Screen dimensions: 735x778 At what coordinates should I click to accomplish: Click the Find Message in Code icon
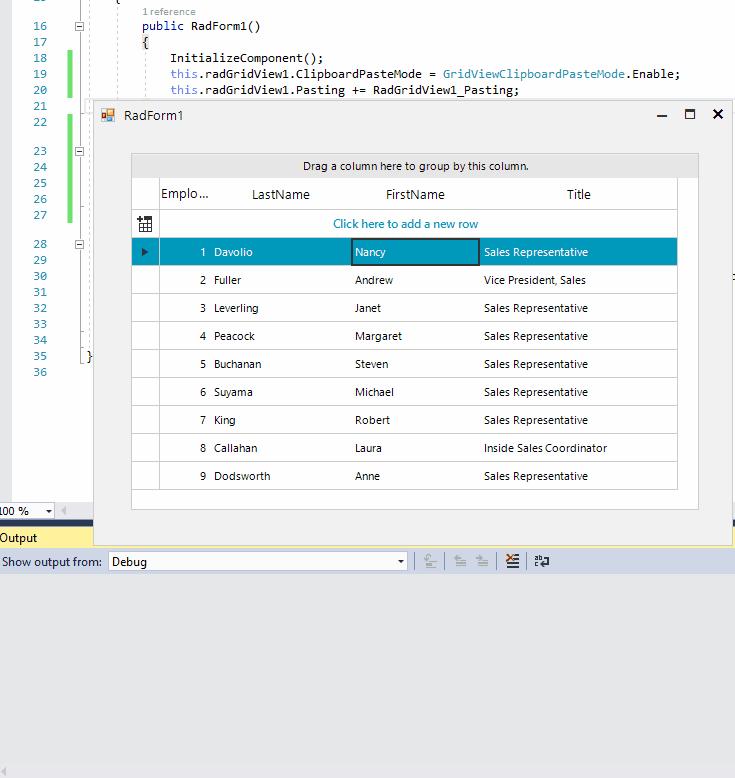tap(429, 562)
